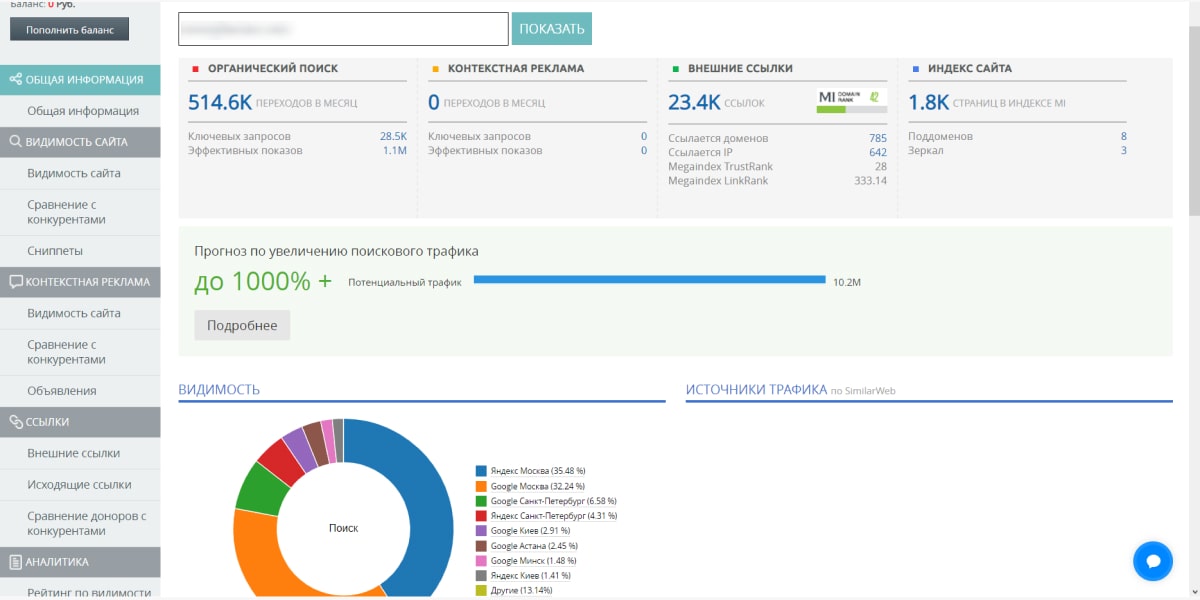Collapse the ССЫЛКИ section header
This screenshot has height=600, width=1200.
(80, 422)
